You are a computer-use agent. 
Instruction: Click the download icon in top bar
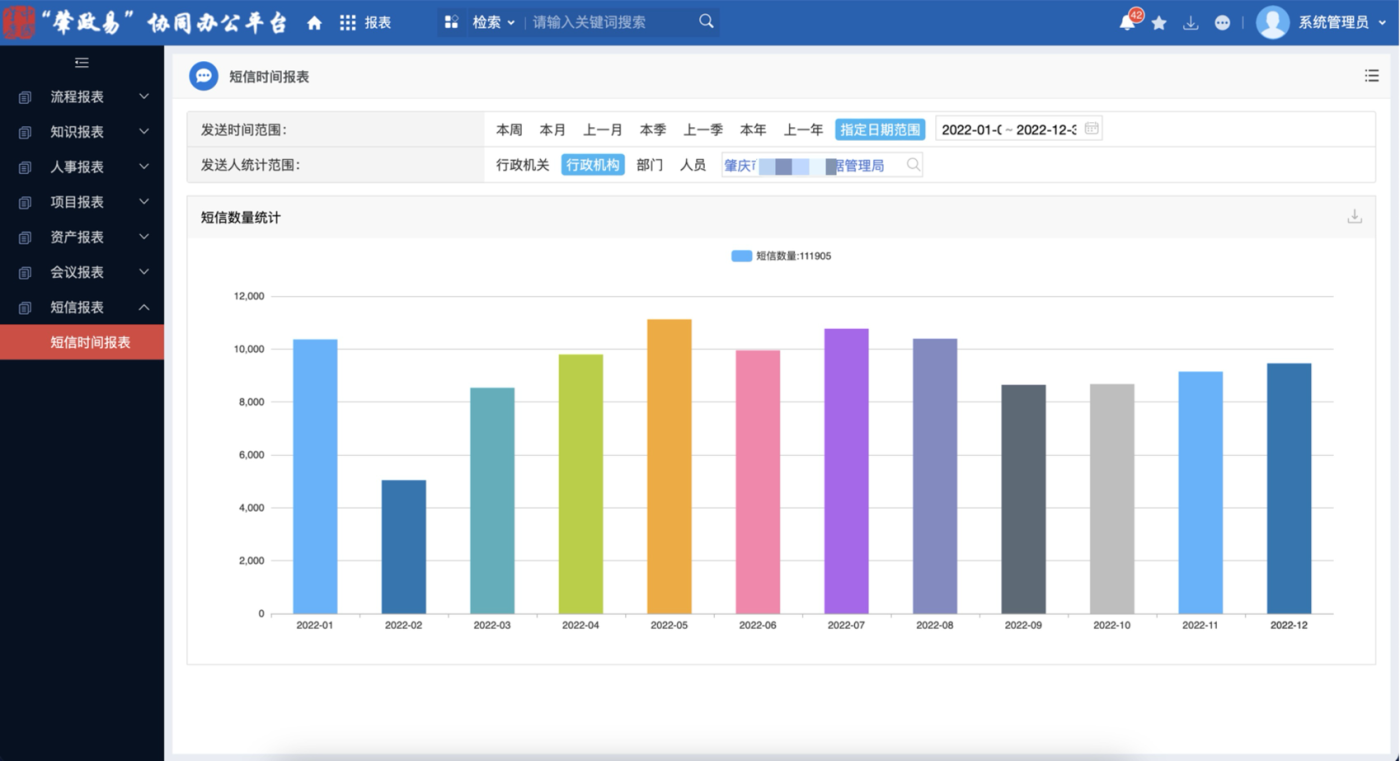coord(1190,23)
